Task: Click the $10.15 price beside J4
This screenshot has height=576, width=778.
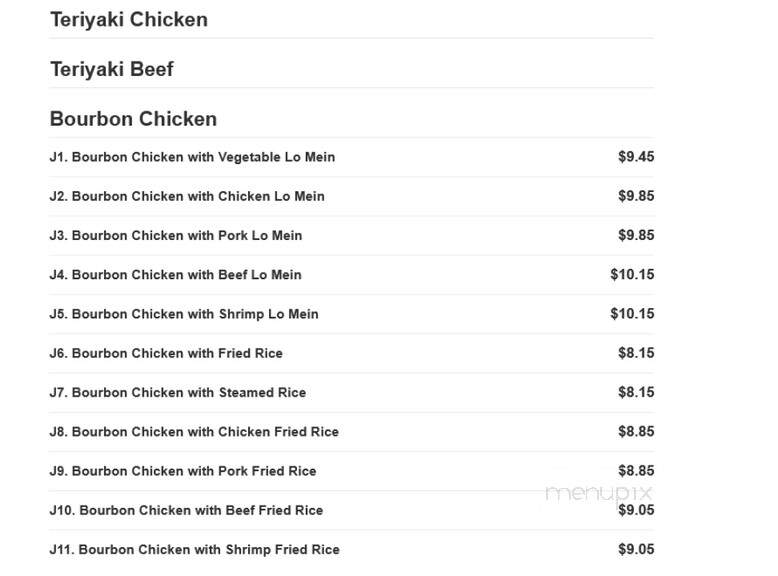Action: tap(632, 274)
